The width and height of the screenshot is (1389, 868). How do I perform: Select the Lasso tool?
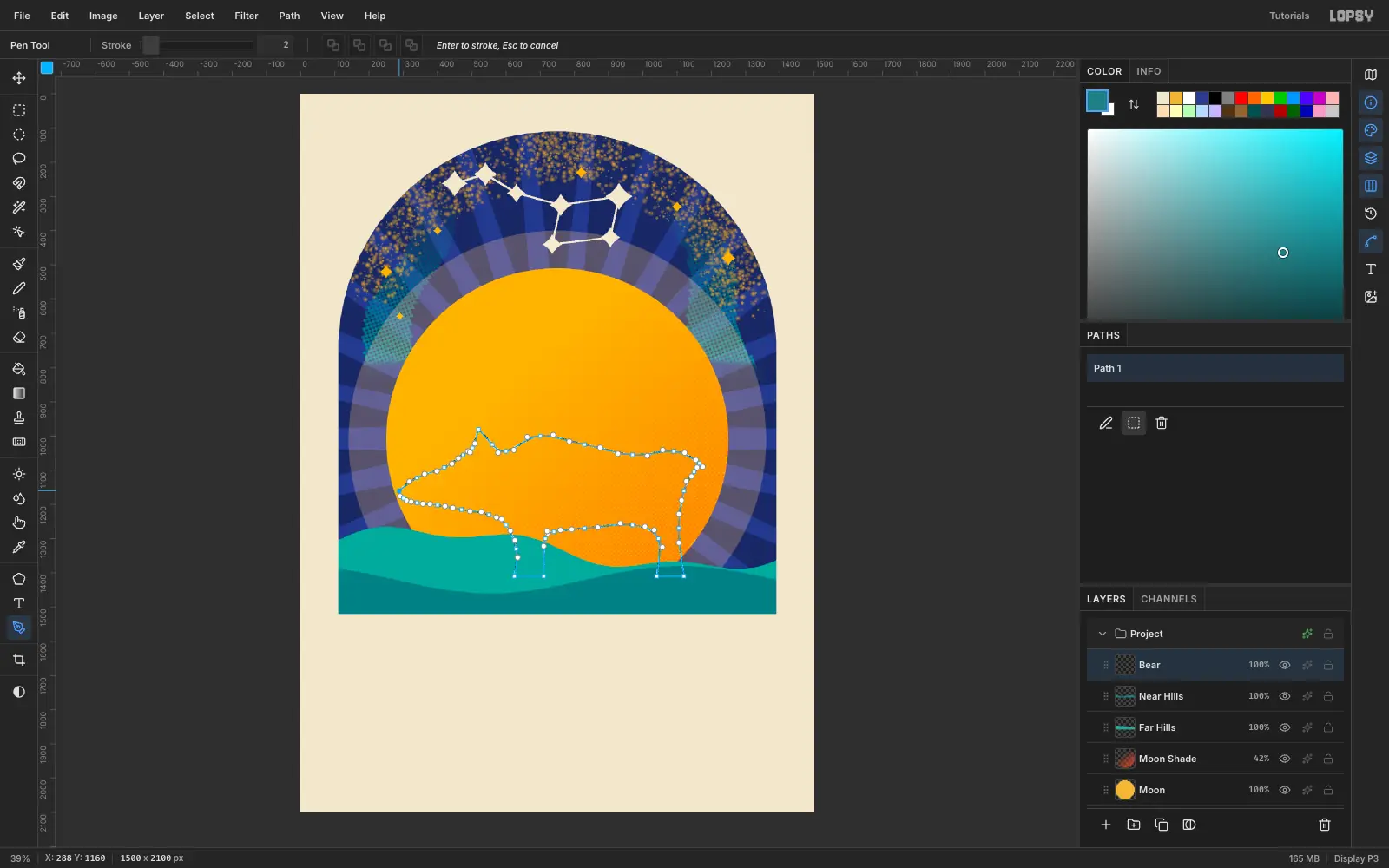click(19, 159)
